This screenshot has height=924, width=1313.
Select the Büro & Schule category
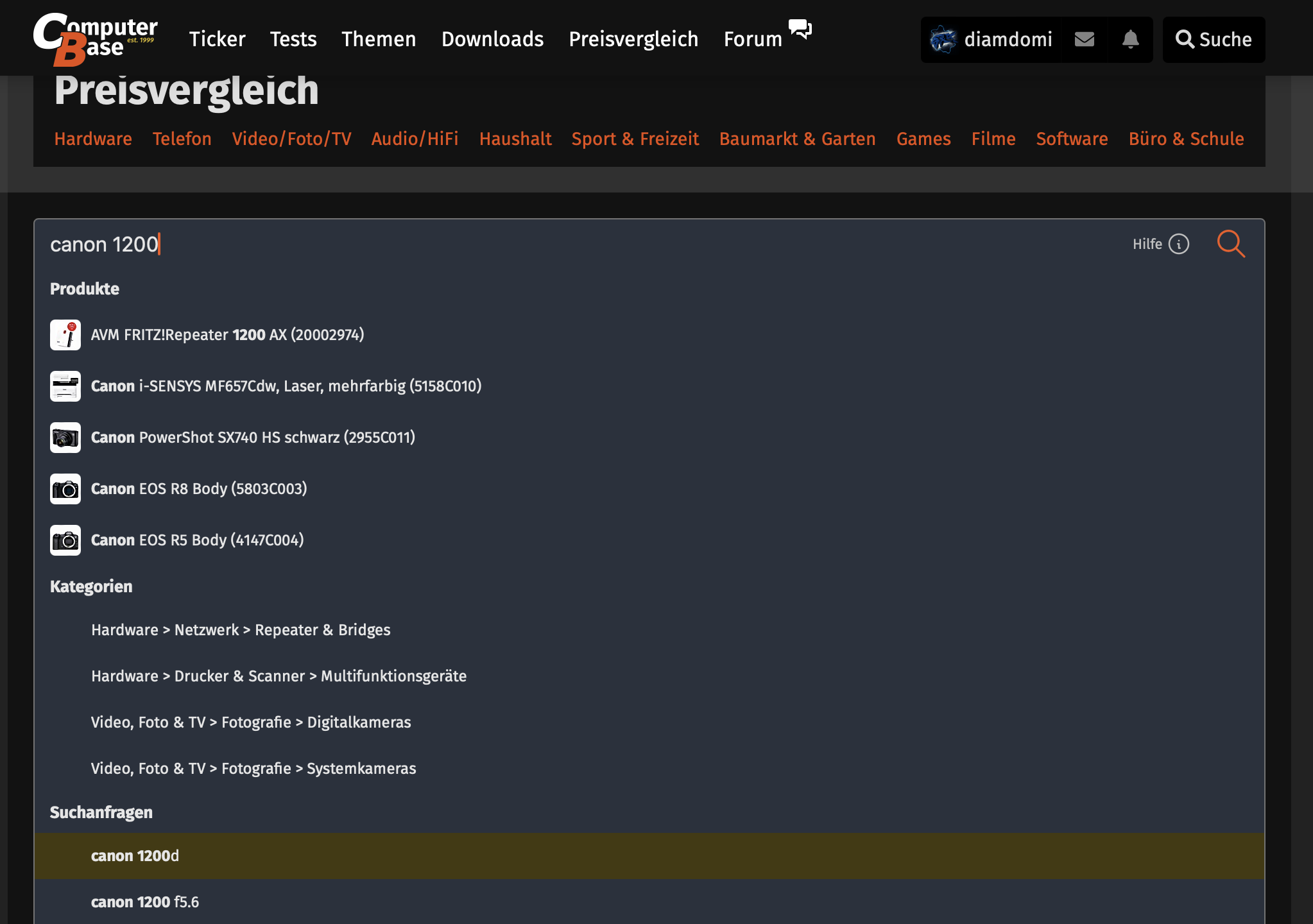[1186, 139]
